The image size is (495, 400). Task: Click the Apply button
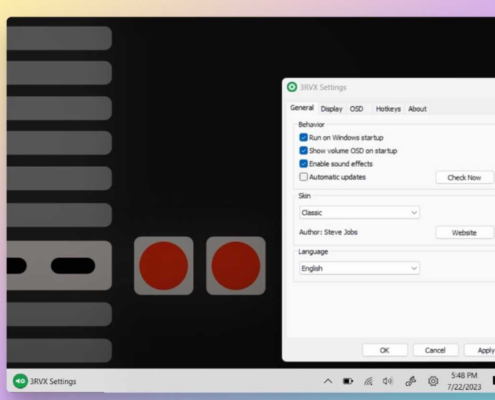[x=480, y=350]
